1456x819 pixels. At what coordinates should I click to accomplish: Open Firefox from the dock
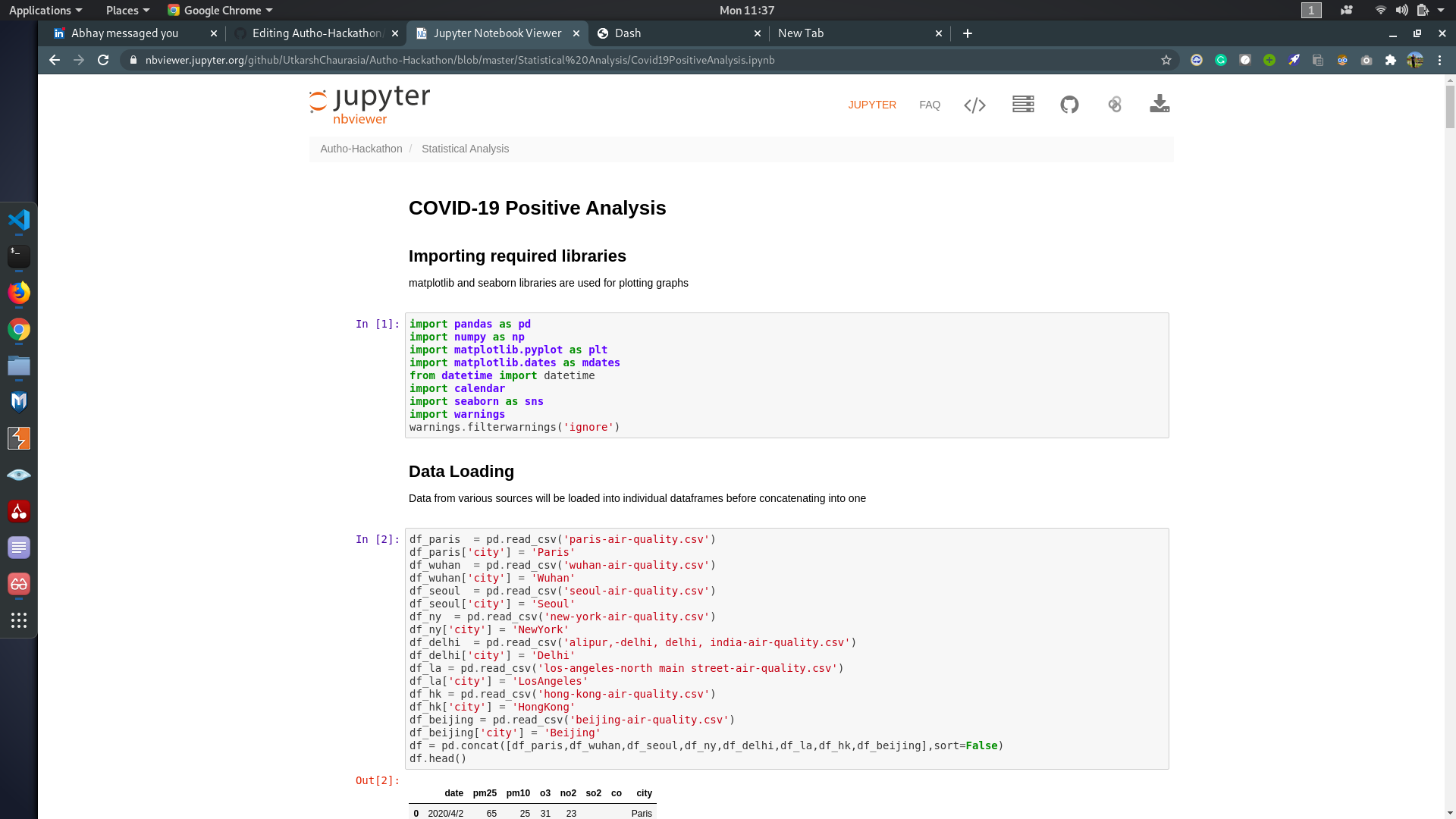pyautogui.click(x=19, y=293)
